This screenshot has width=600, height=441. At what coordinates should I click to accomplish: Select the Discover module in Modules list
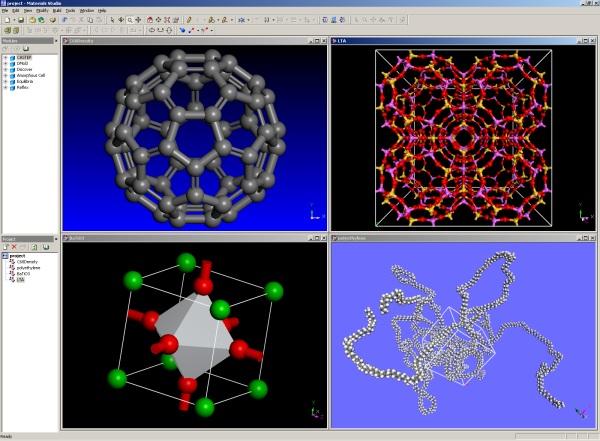(25, 69)
